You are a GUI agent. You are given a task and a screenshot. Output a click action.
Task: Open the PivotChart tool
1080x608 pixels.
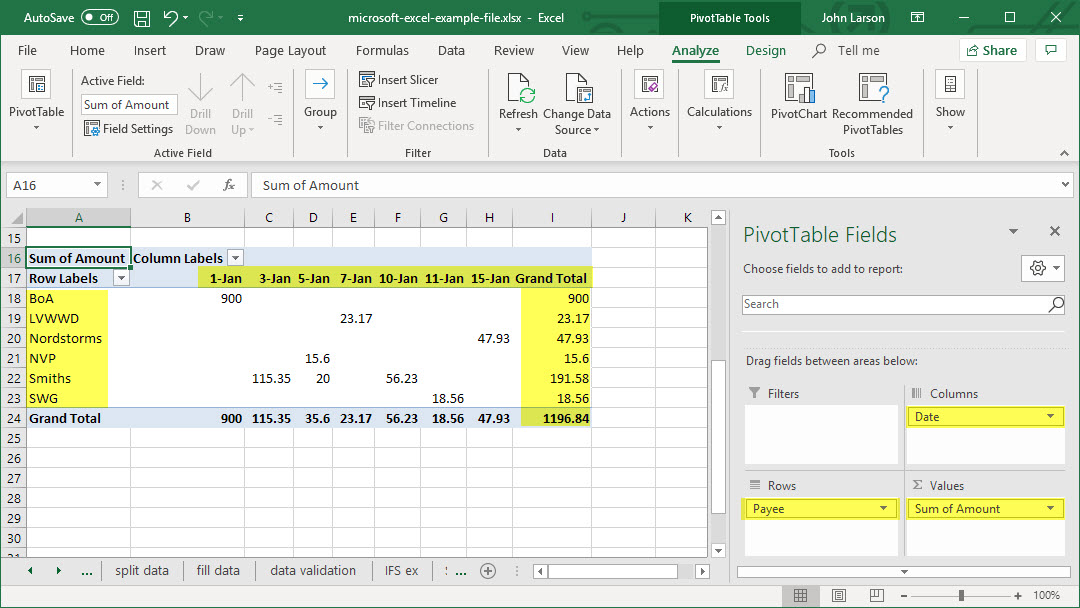[798, 91]
